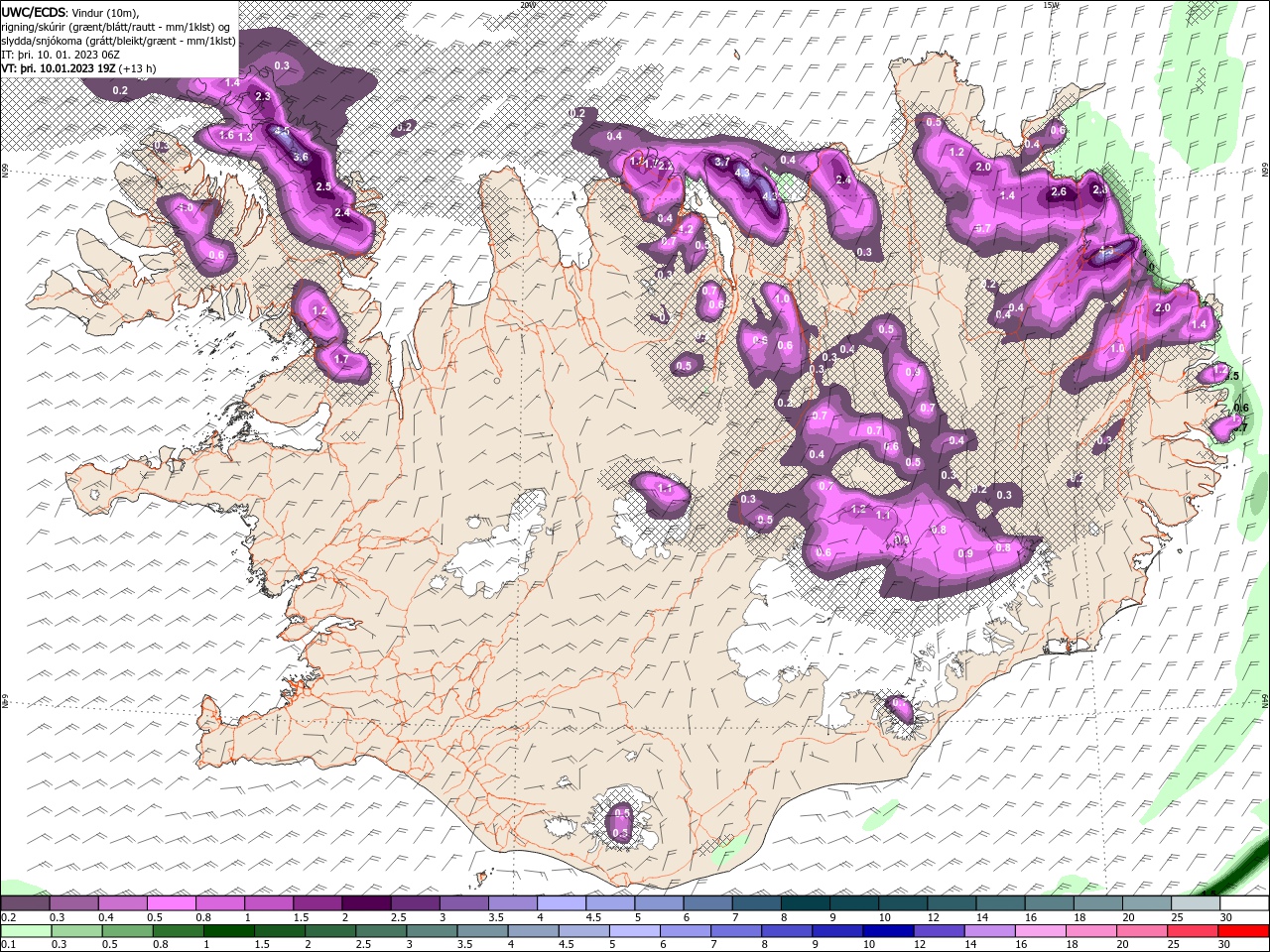1270x952 pixels.
Task: Pick the top legend swatch between 4 and 4.5
Action: (x=561, y=903)
